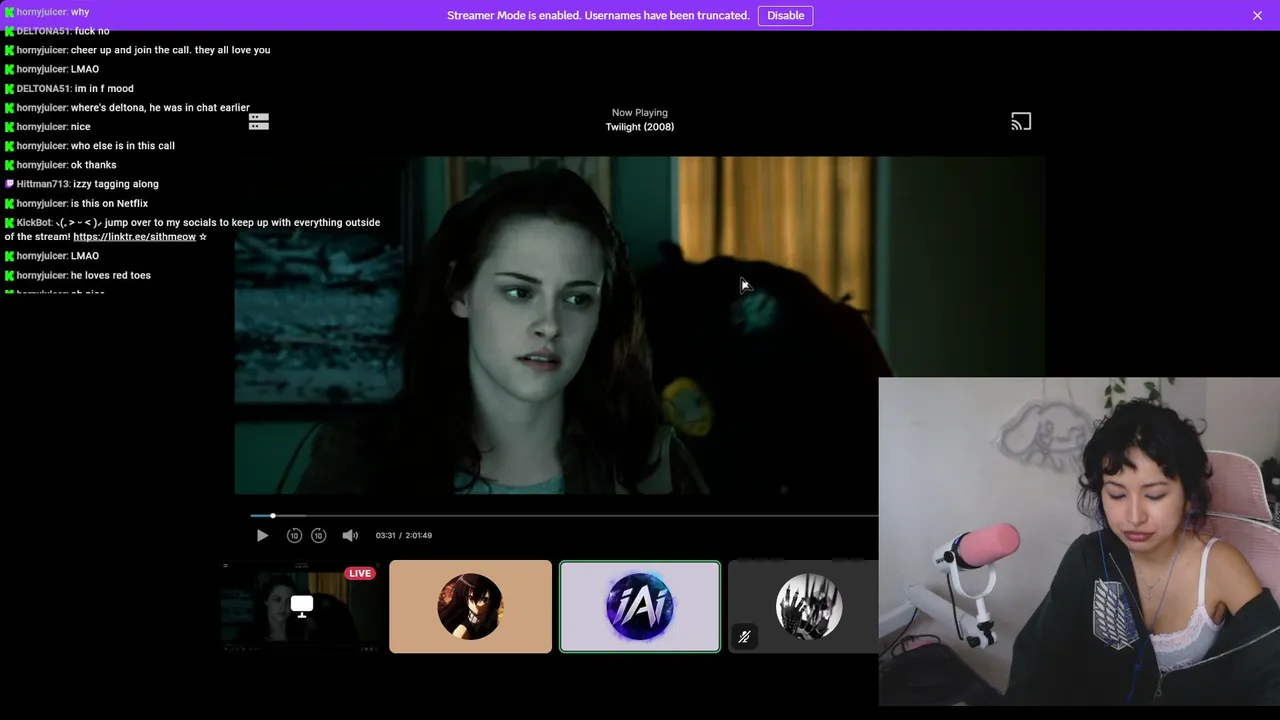Image resolution: width=1280 pixels, height=720 pixels.
Task: Select the iAi logo participant tile
Action: pos(640,607)
